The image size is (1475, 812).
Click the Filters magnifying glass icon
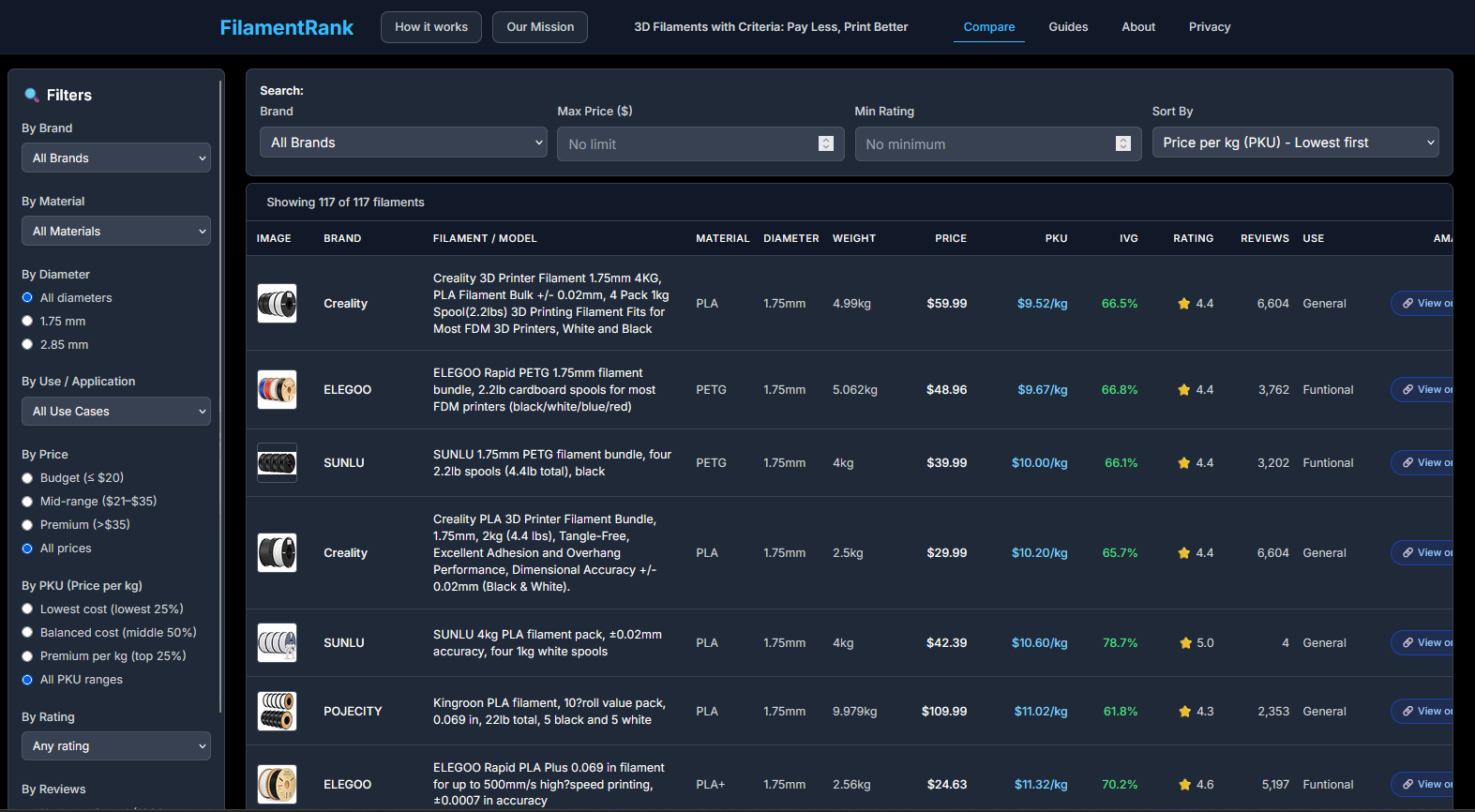(x=31, y=95)
